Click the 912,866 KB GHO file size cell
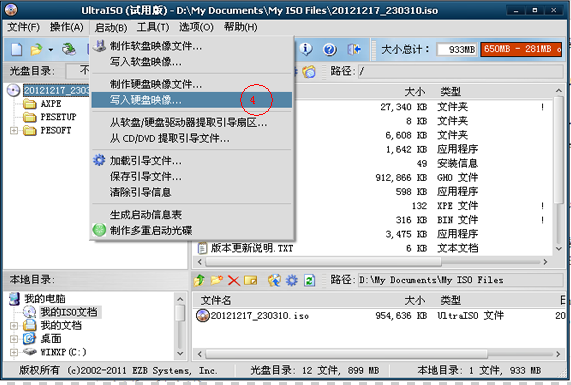This screenshot has width=571, height=385. [401, 178]
